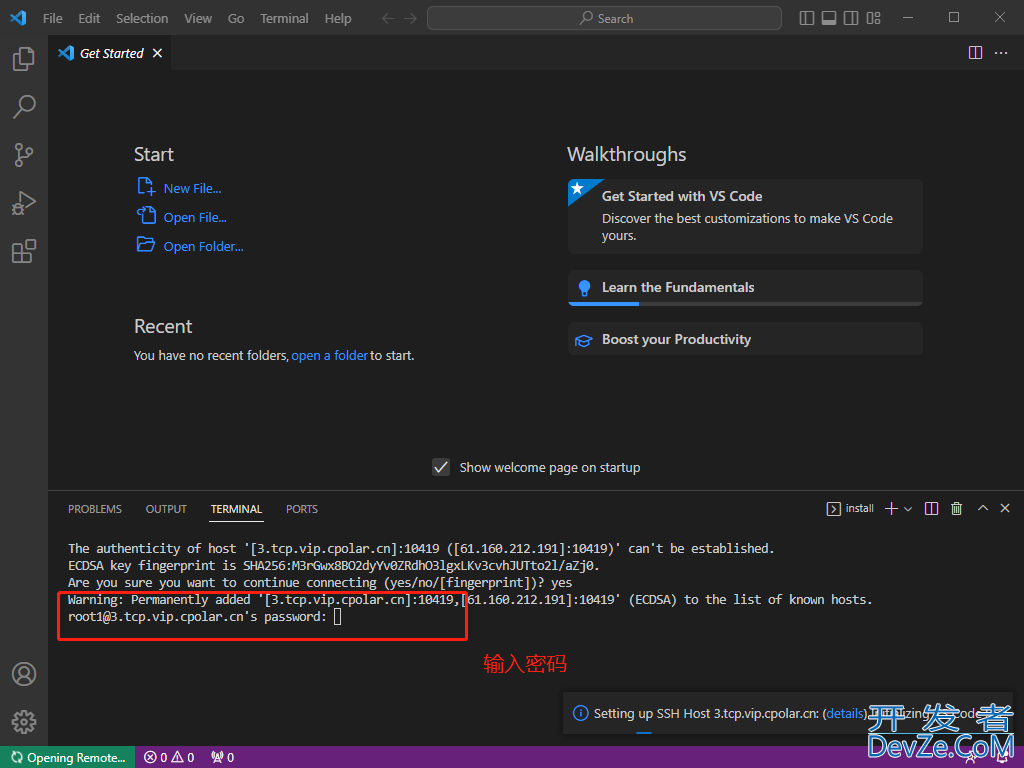The width and height of the screenshot is (1024, 768).
Task: Open the File menu
Action: pyautogui.click(x=53, y=18)
